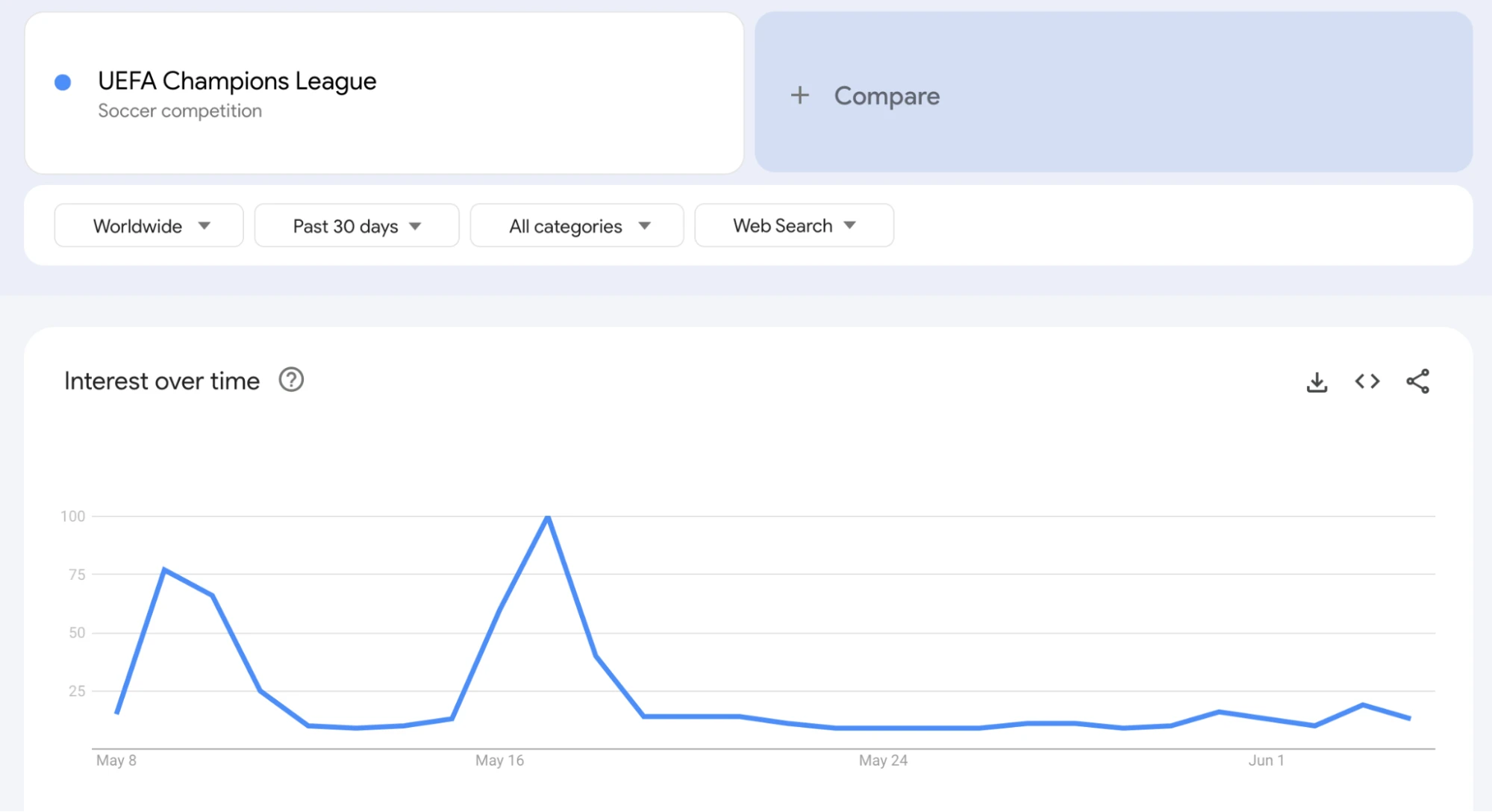Click the 100 value on the y-axis
This screenshot has width=1492, height=812.
pyautogui.click(x=73, y=516)
